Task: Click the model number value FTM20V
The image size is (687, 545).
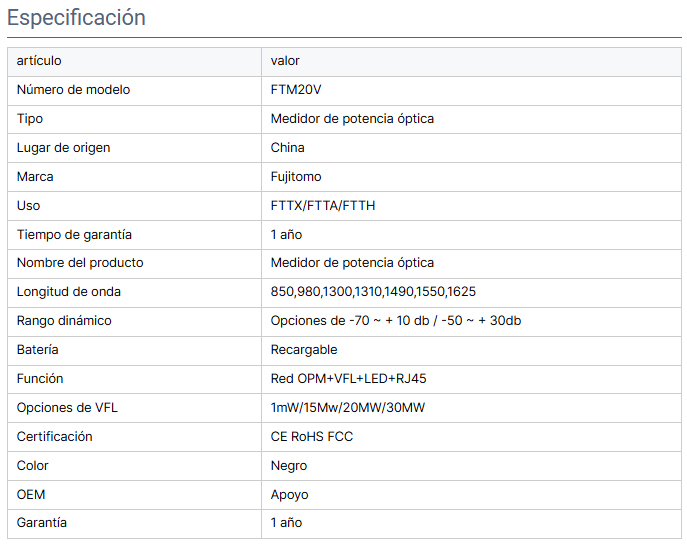Action: tap(296, 90)
